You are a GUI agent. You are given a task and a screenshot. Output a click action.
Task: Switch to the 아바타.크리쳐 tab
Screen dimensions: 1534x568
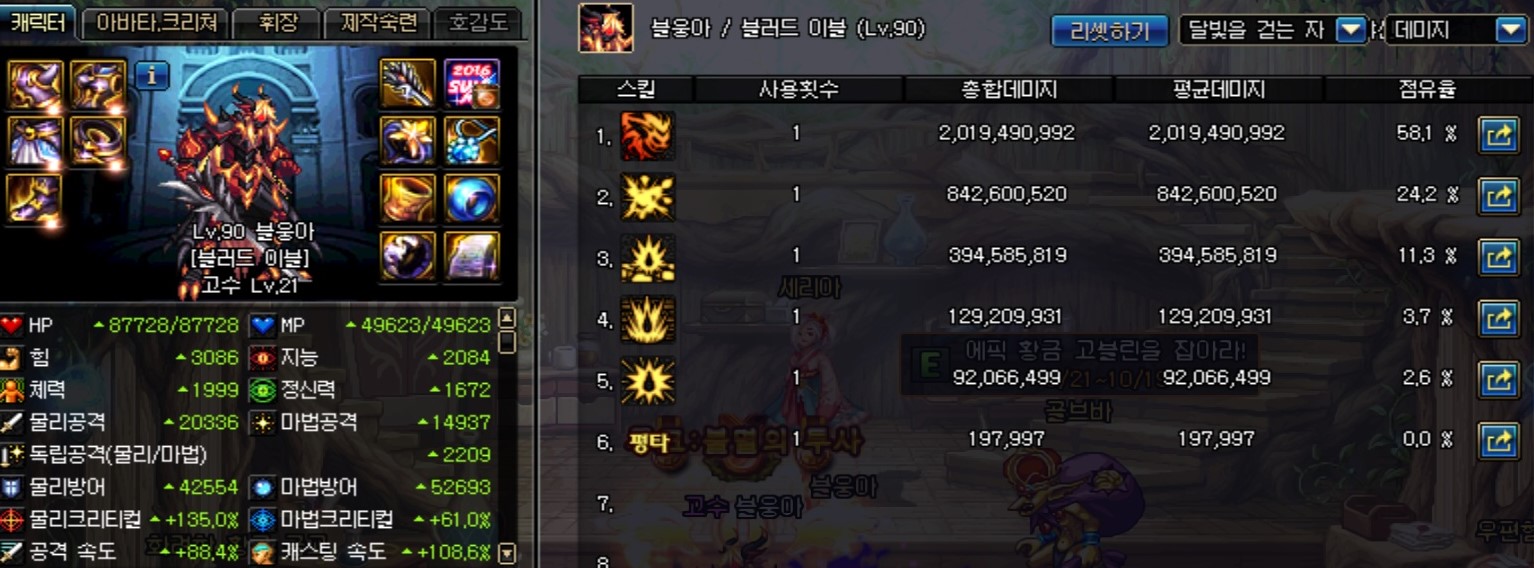coord(156,23)
